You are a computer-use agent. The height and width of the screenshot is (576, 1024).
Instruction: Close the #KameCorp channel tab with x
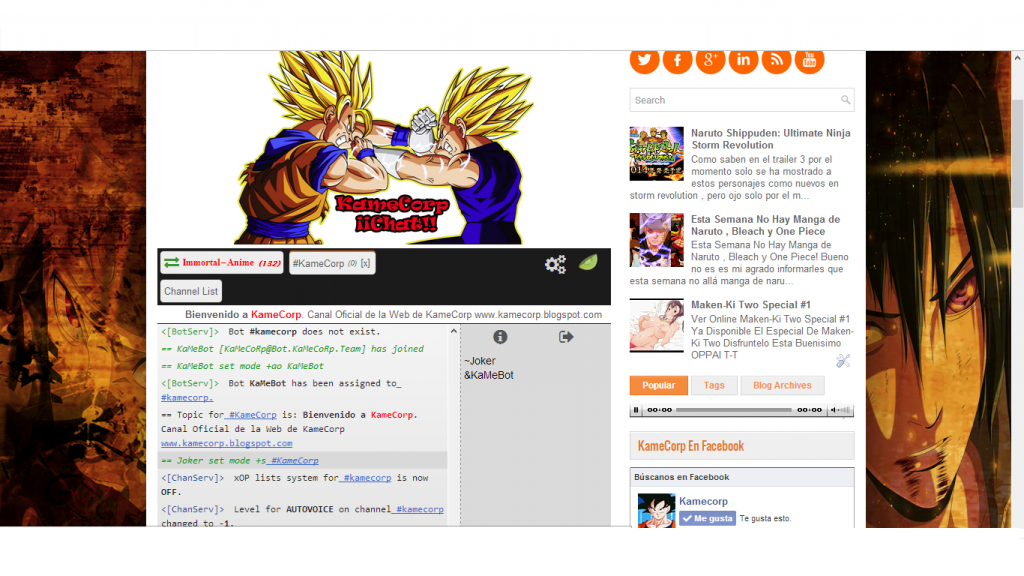(365, 263)
